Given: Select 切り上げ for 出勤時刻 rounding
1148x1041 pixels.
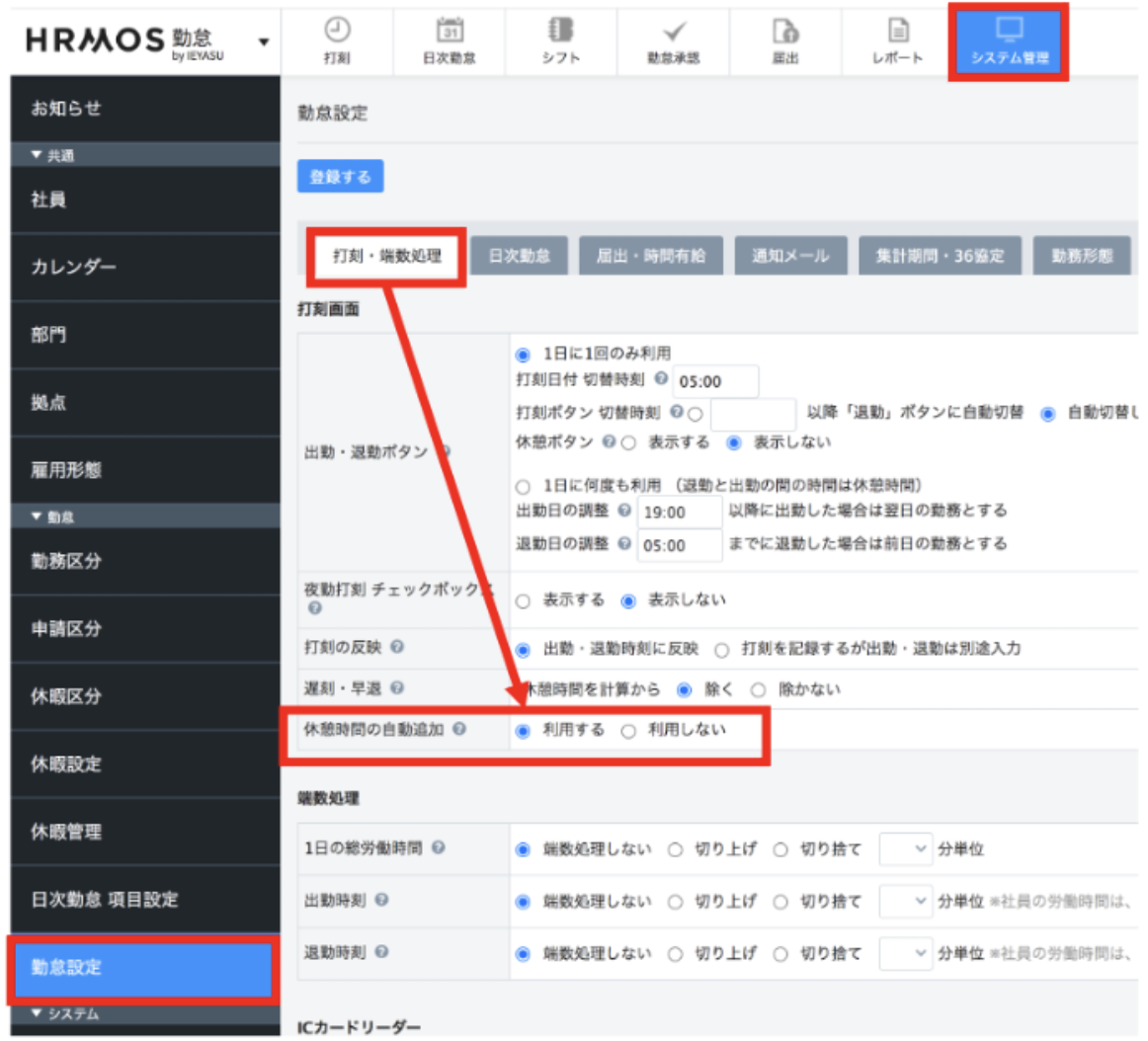Looking at the screenshot, I should (676, 902).
